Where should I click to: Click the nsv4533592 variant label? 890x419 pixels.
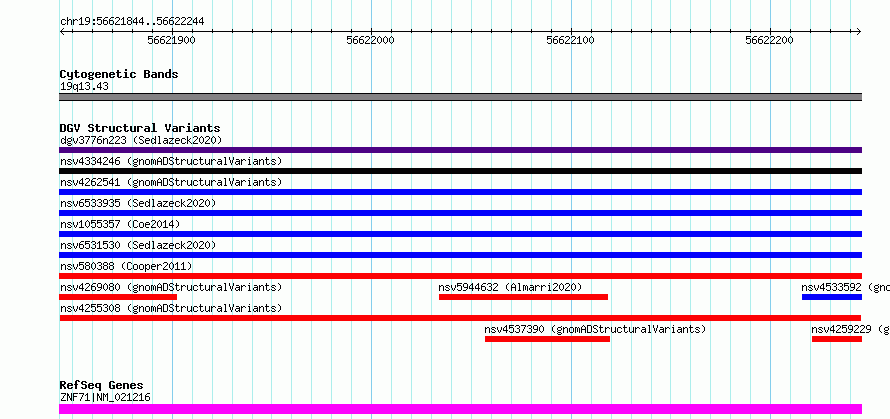[x=845, y=287]
